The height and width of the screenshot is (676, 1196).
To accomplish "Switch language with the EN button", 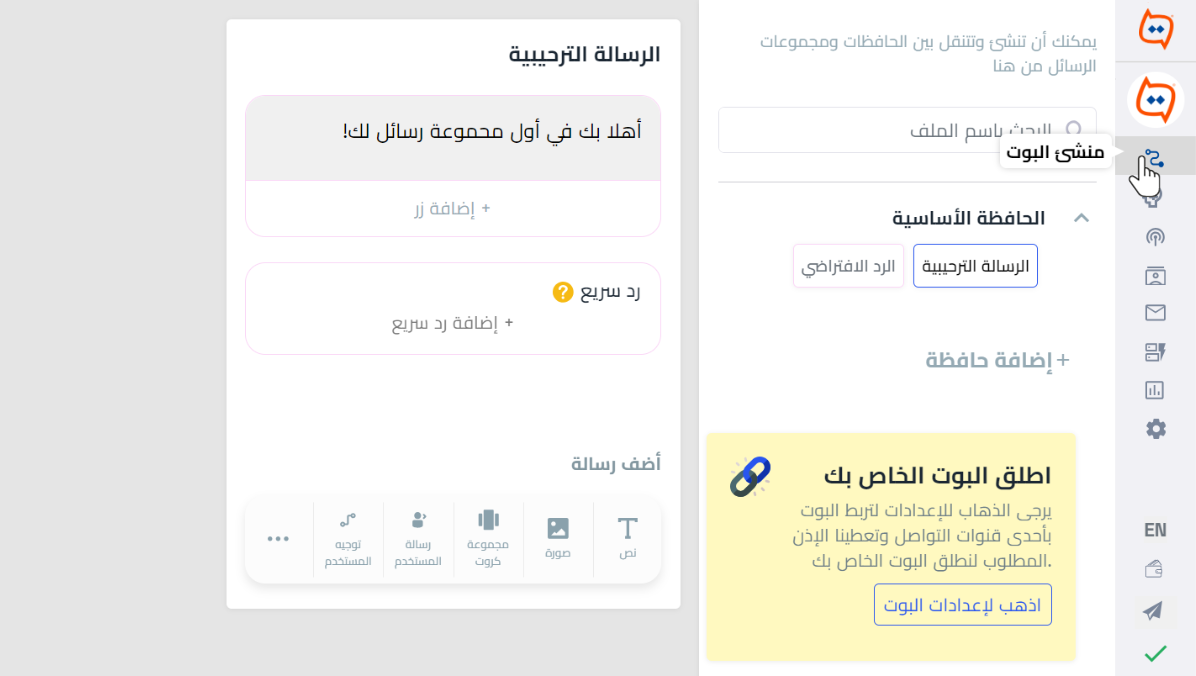I will 1155,530.
